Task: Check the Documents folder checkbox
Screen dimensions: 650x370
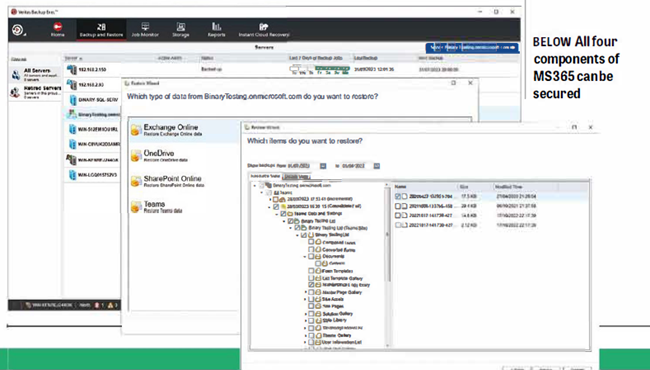Action: click(x=311, y=257)
